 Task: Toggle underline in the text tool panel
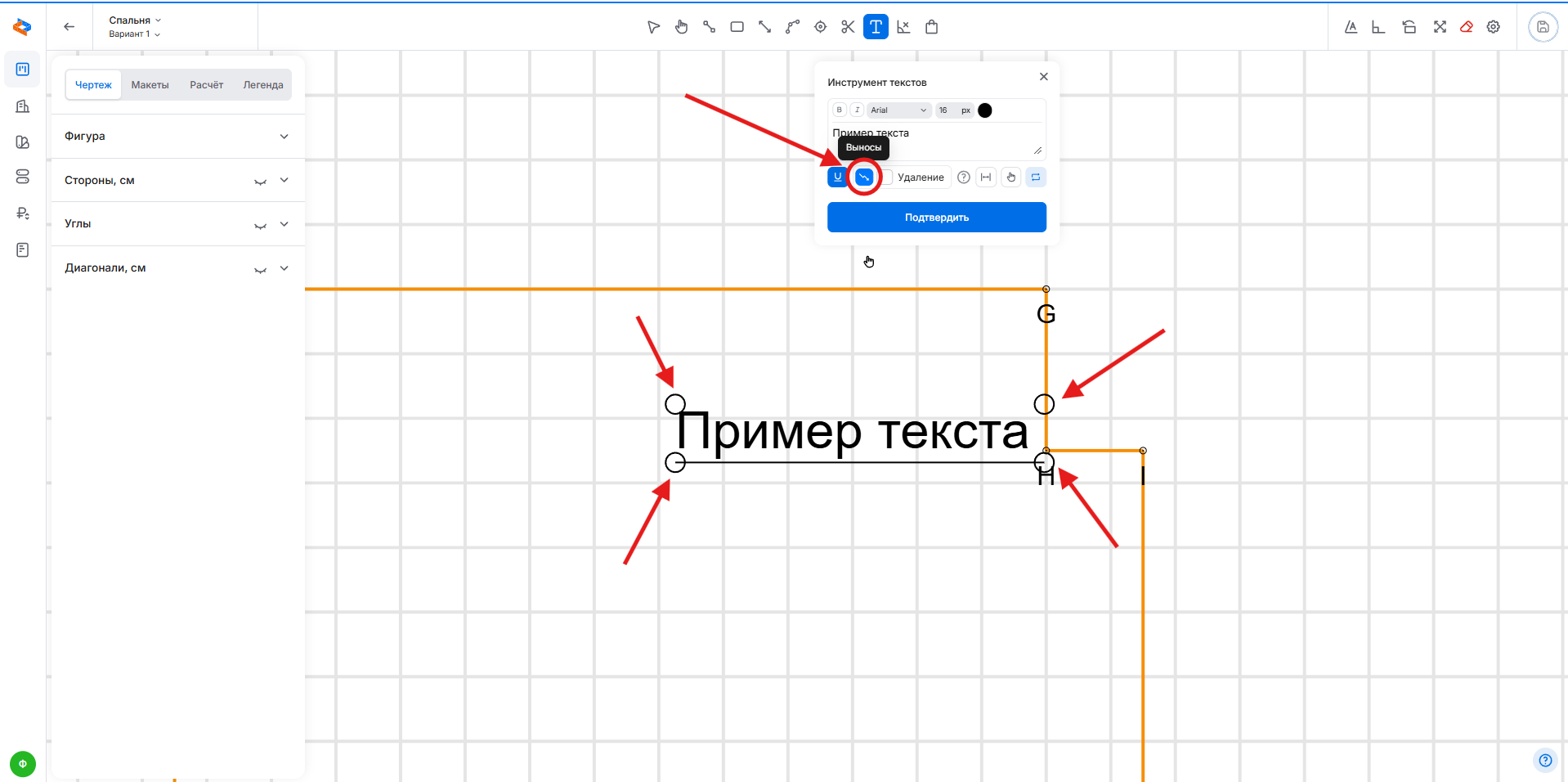(x=837, y=178)
